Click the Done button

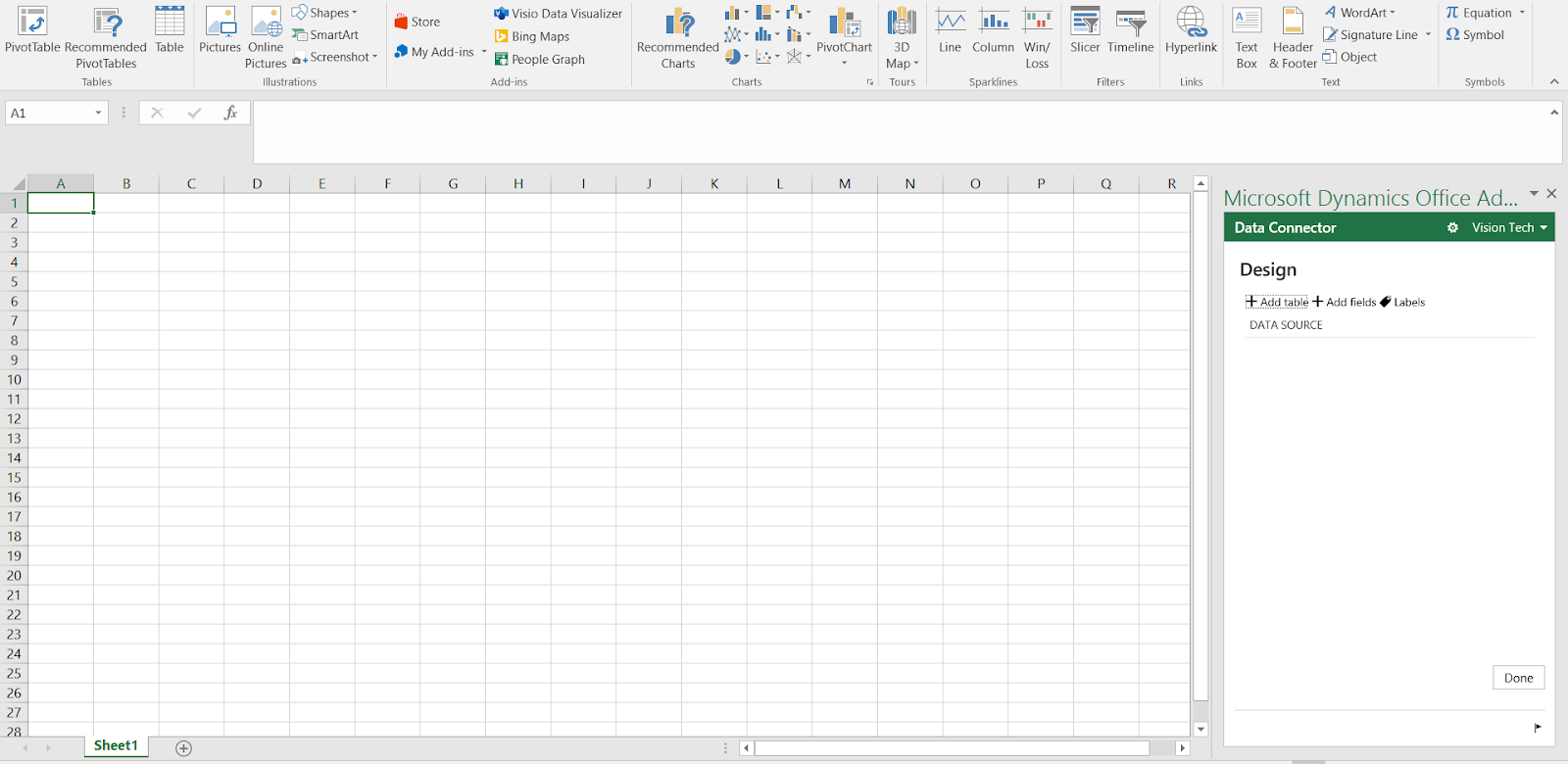(1518, 678)
